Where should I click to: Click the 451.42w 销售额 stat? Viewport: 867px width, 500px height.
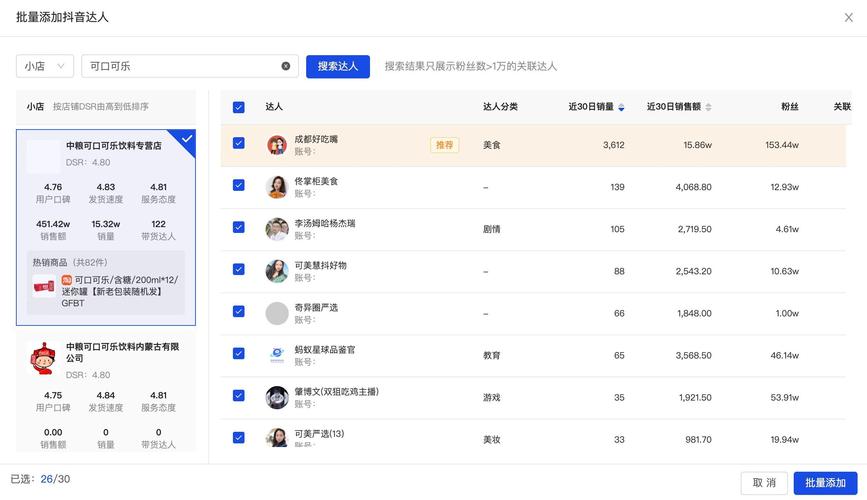point(53,230)
